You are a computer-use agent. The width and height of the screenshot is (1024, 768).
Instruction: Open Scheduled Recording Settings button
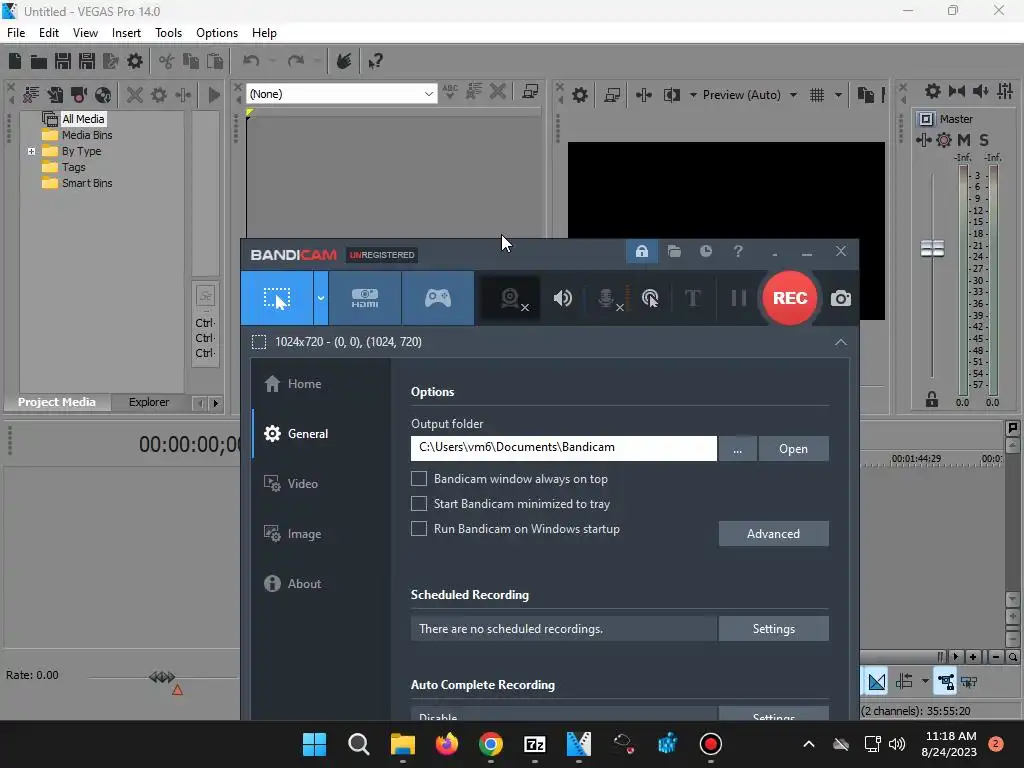[x=773, y=629]
